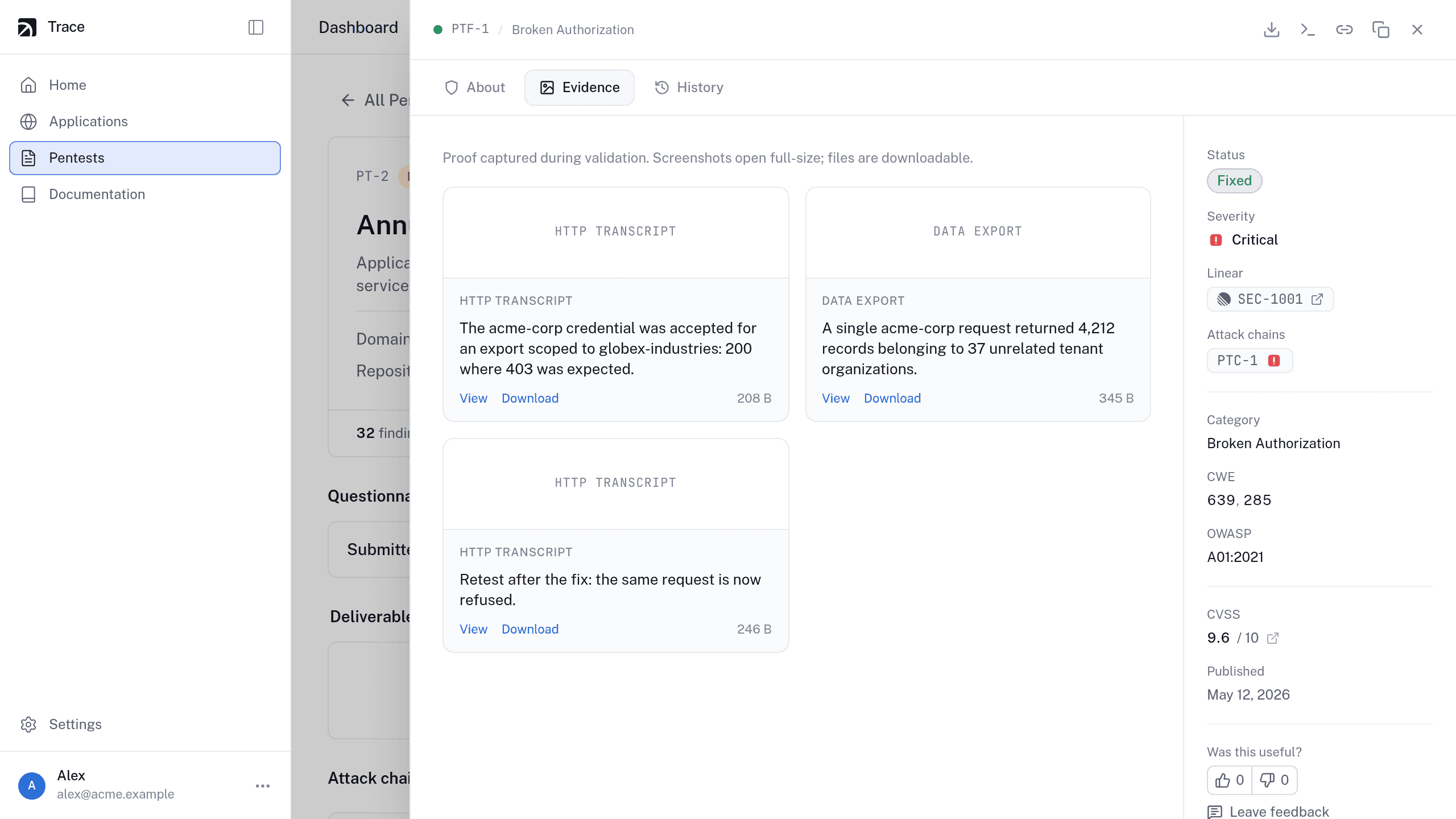Open CVSS score external link icon
This screenshot has width=1456, height=819.
[1273, 638]
